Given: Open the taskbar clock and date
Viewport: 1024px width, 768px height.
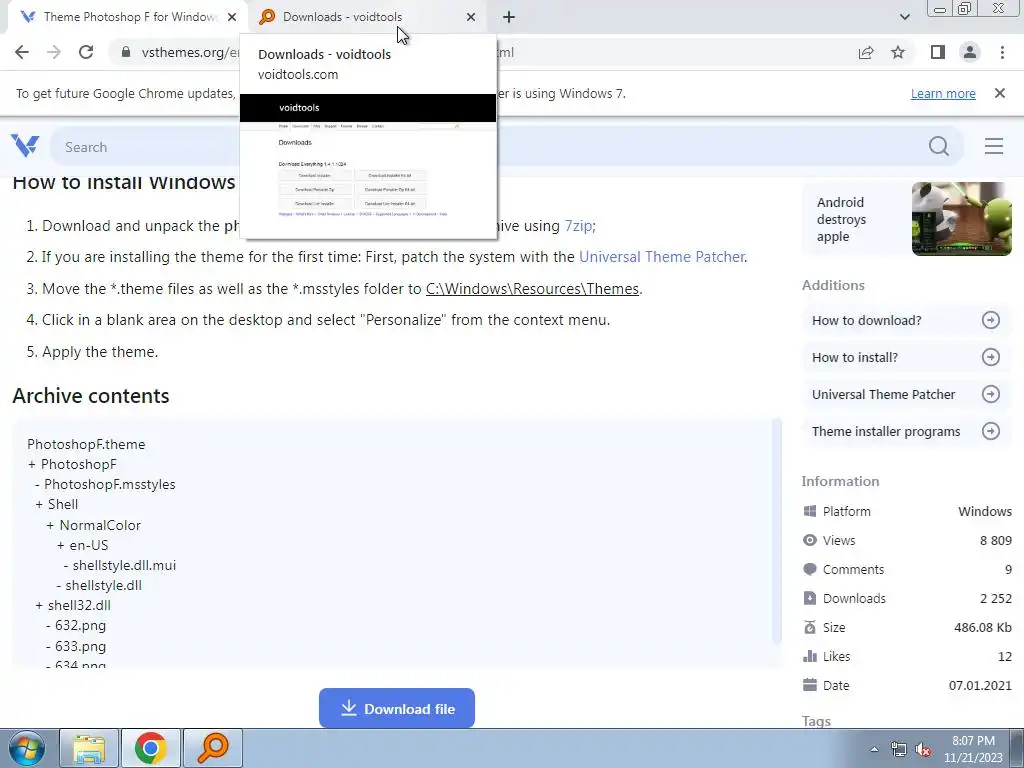Looking at the screenshot, I should [973, 749].
